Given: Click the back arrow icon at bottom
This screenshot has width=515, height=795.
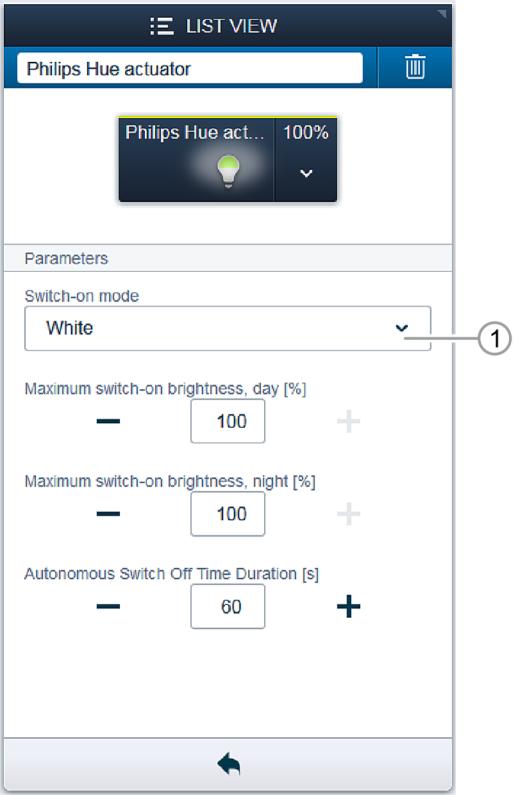Looking at the screenshot, I should point(229,764).
